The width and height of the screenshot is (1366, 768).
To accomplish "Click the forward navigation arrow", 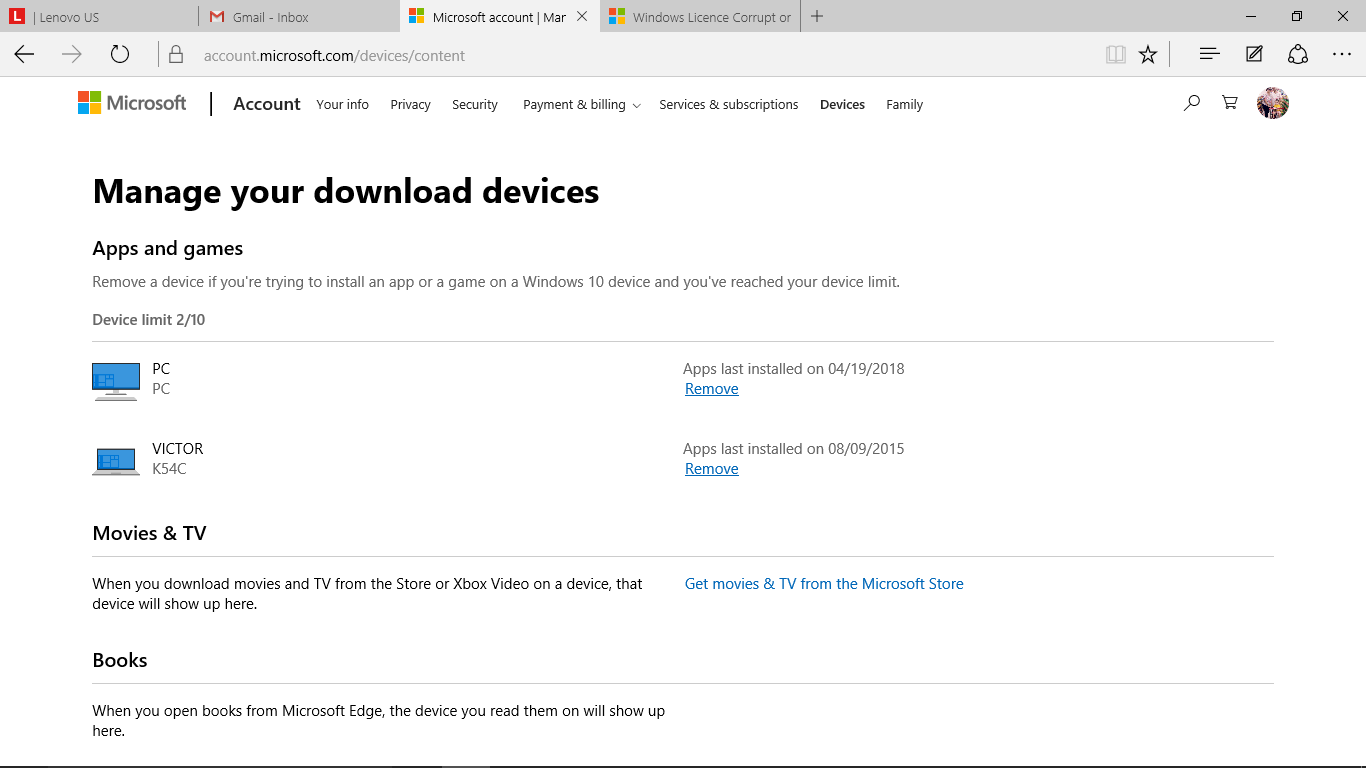I will pyautogui.click(x=72, y=55).
